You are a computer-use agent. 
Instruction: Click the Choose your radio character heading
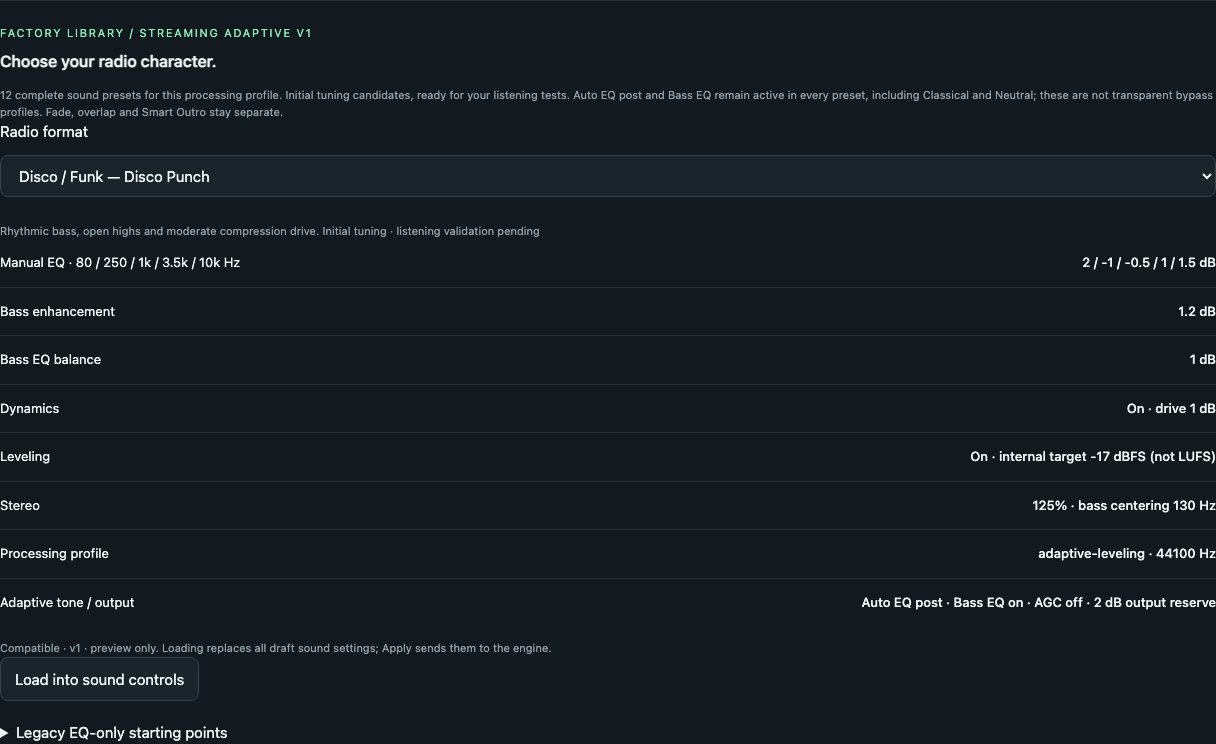click(x=108, y=62)
